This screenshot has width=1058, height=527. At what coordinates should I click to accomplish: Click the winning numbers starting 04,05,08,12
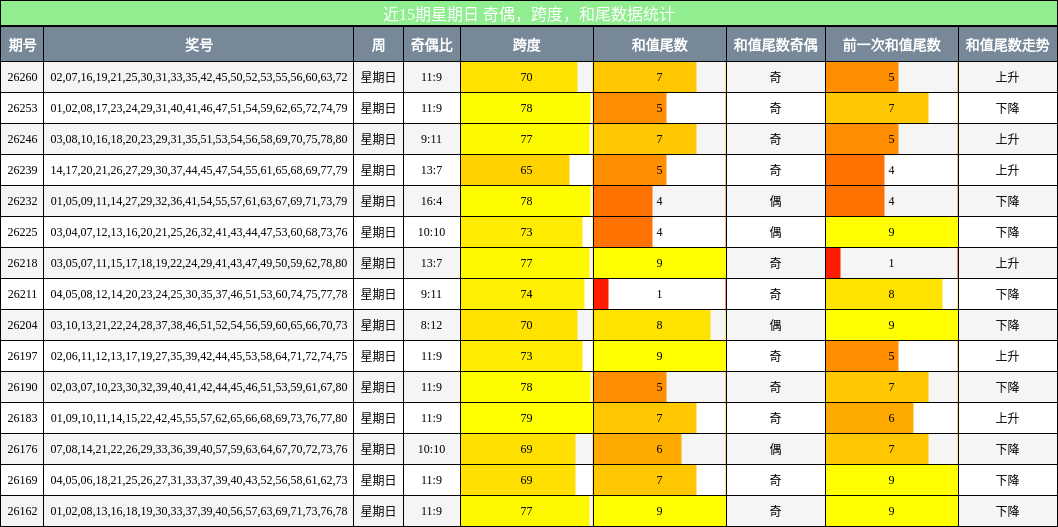pos(199,294)
